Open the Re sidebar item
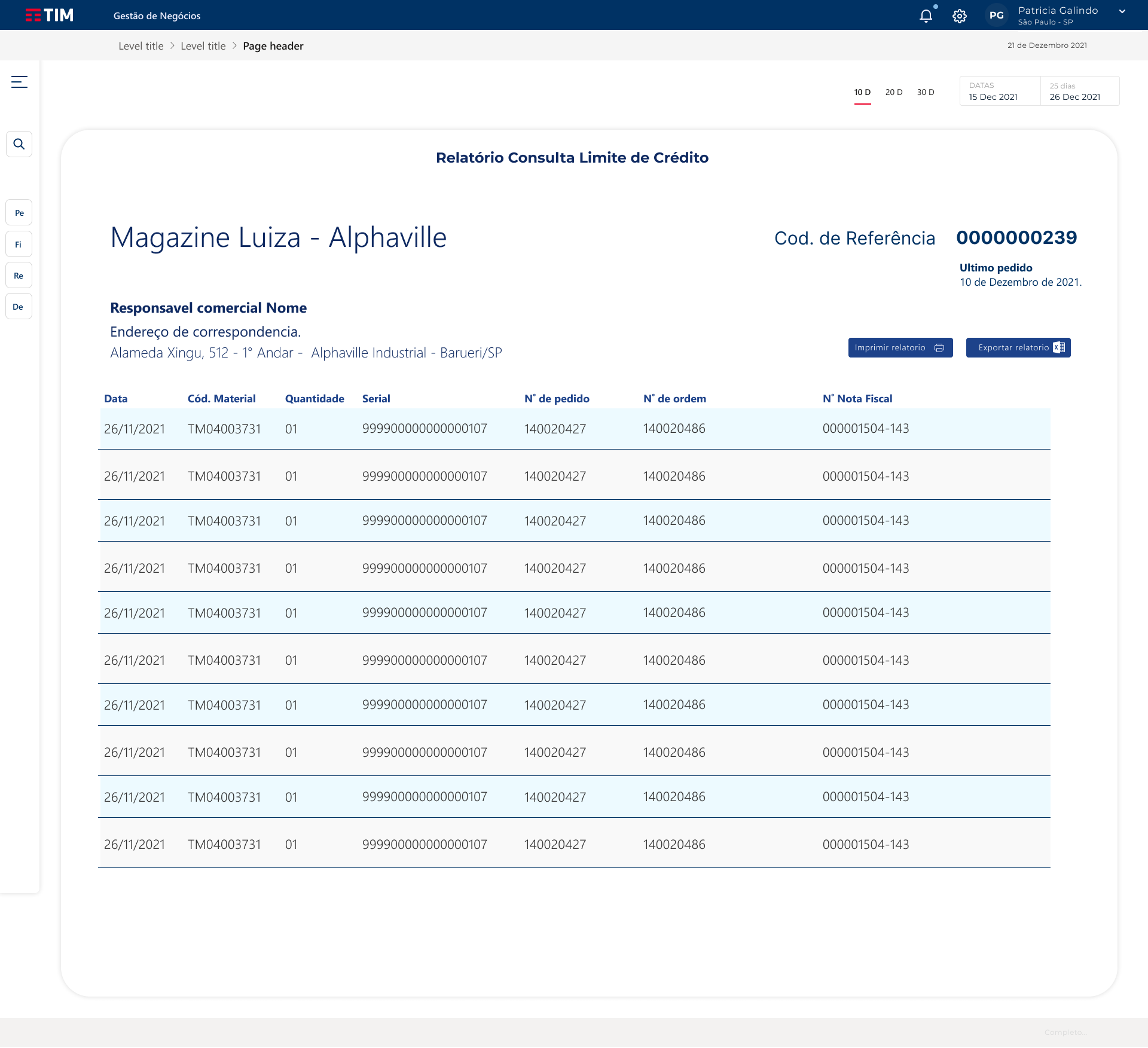This screenshot has height=1048, width=1148. point(19,276)
